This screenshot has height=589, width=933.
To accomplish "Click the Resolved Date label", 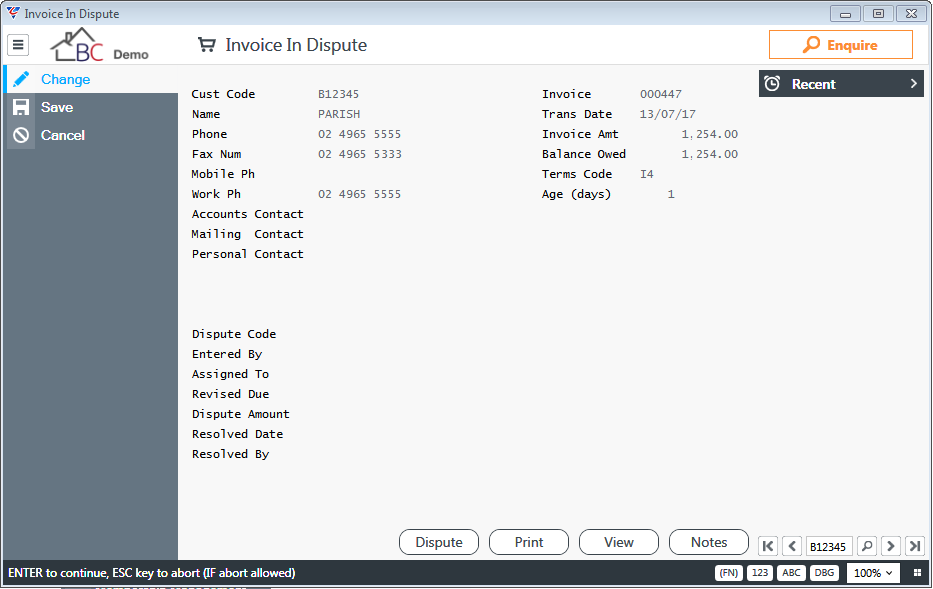I will [237, 434].
